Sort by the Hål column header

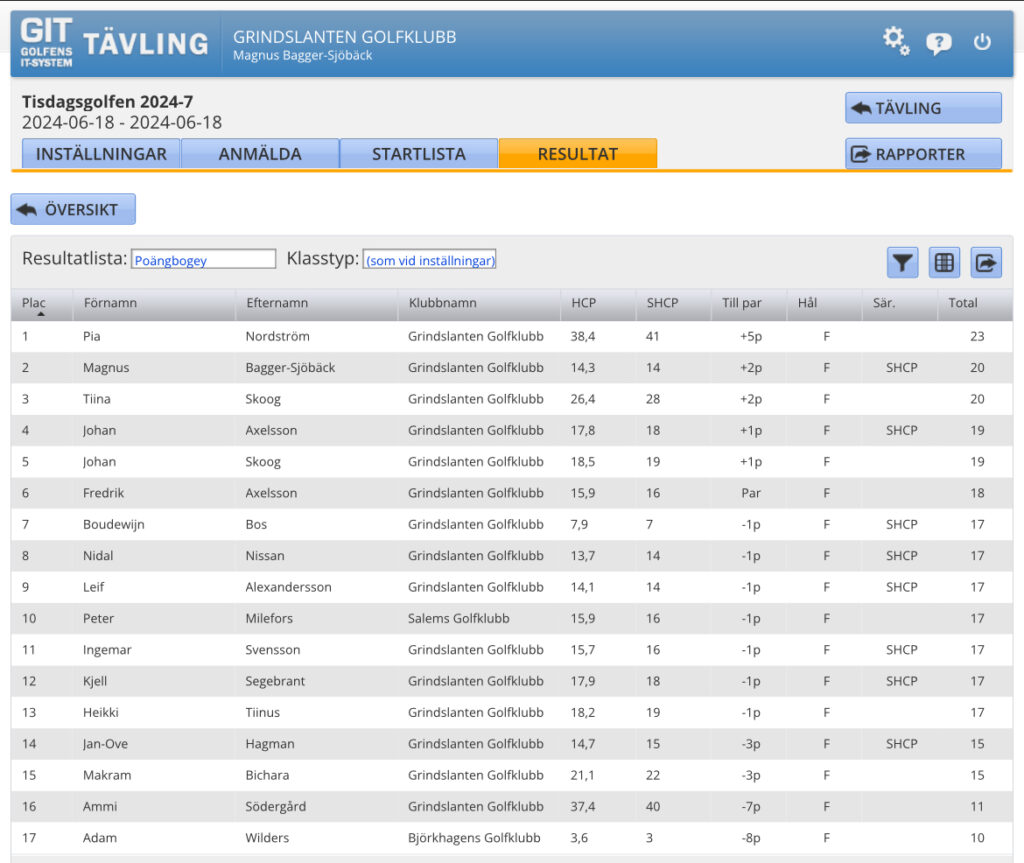pyautogui.click(x=824, y=304)
